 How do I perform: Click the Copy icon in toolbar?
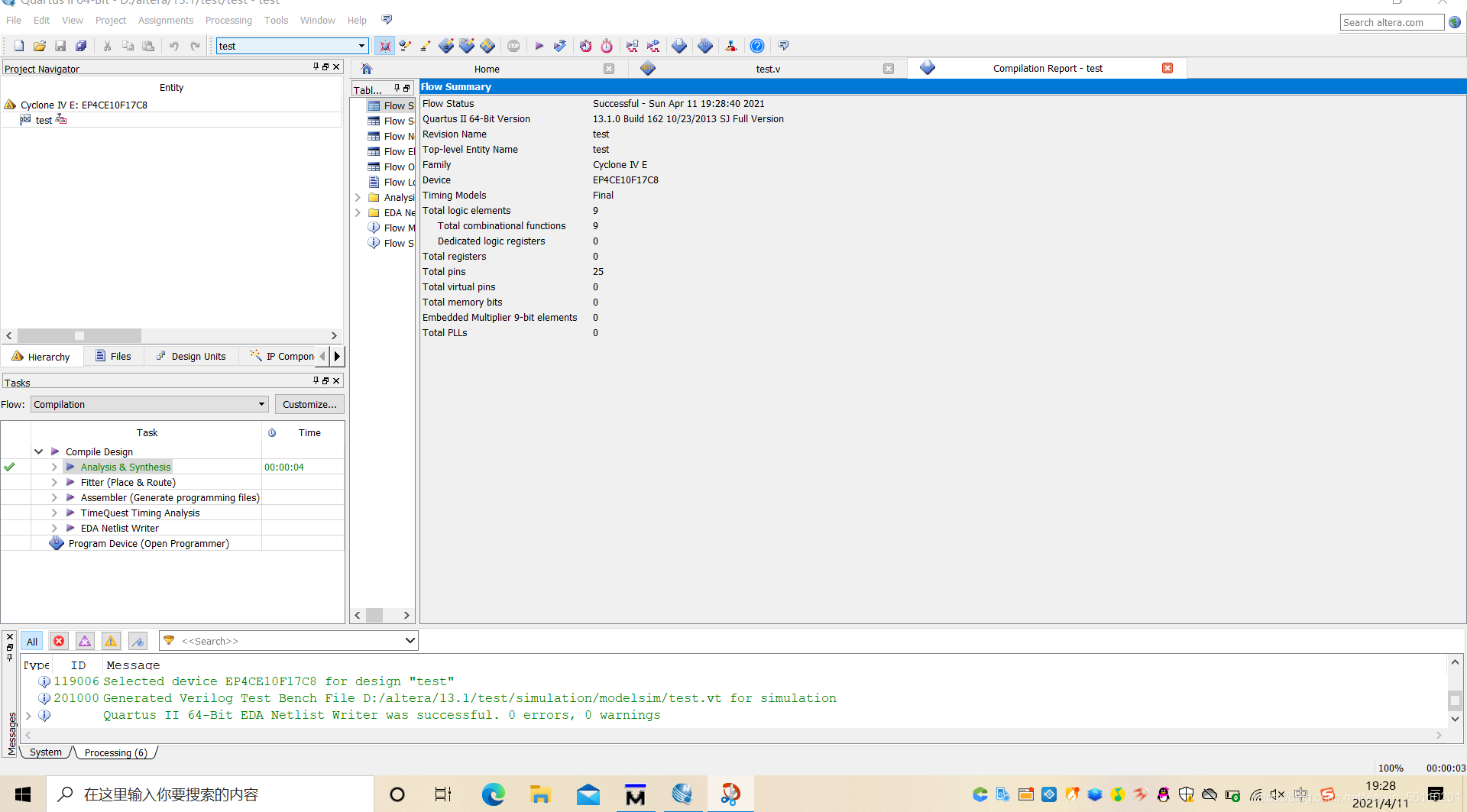[x=128, y=46]
